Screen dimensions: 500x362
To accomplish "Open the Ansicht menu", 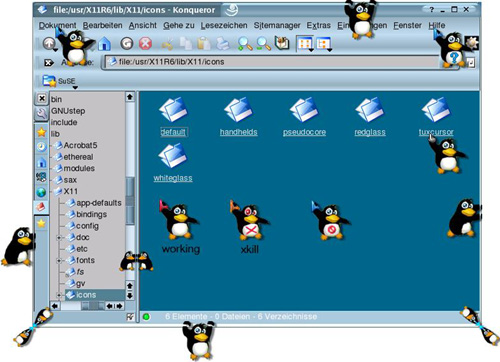I will coord(143,25).
